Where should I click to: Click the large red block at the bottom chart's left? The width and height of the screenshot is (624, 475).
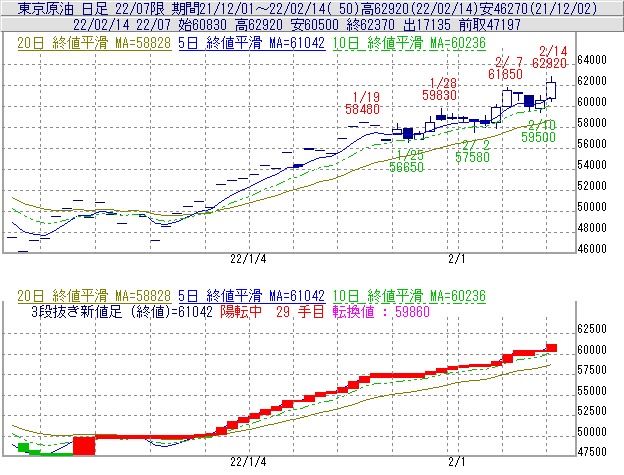pyautogui.click(x=84, y=446)
